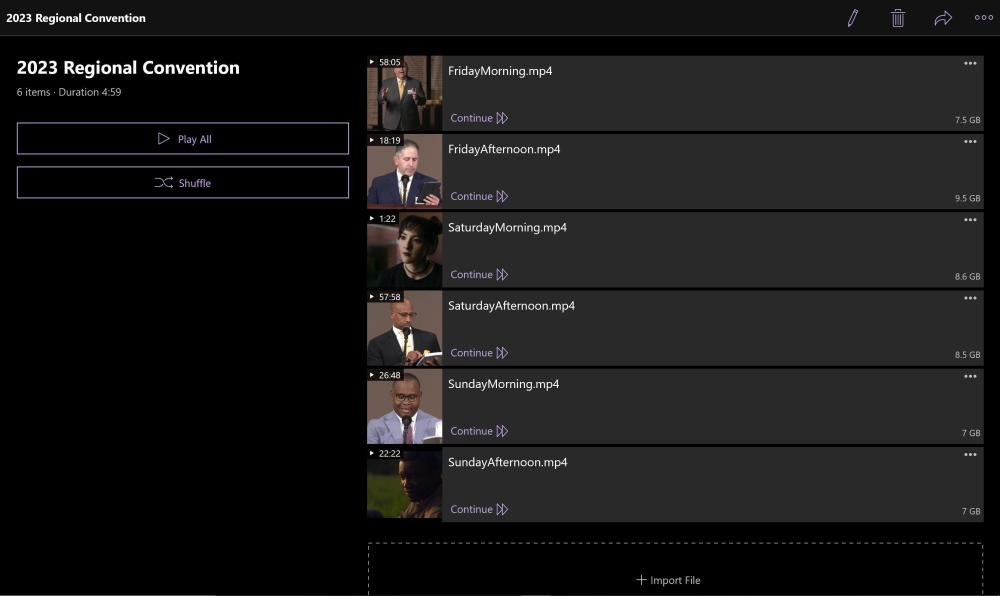The image size is (1000, 596).
Task: Open the options menu for SundayMorning.mp4
Action: point(970,376)
